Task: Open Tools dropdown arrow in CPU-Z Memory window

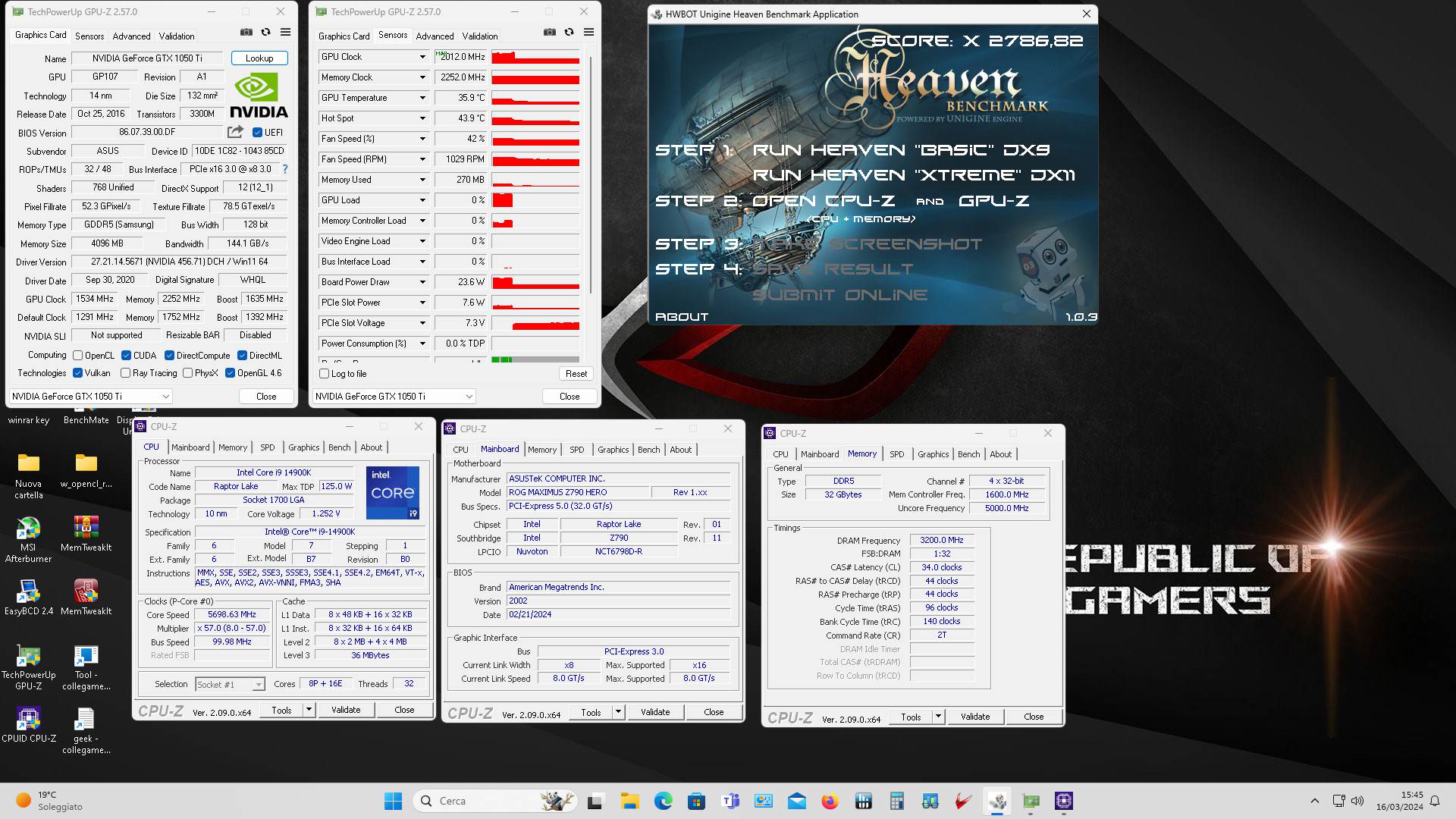Action: click(938, 717)
